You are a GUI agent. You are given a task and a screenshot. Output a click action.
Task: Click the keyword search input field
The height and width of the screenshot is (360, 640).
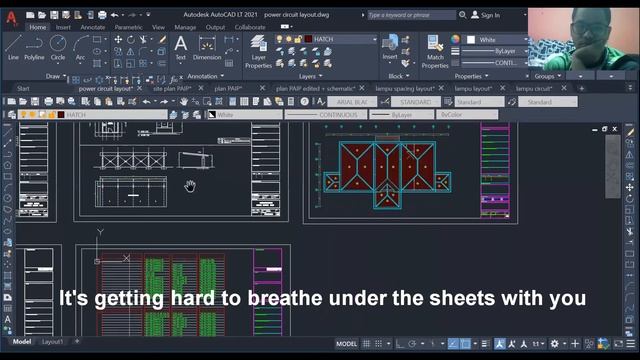pyautogui.click(x=411, y=15)
